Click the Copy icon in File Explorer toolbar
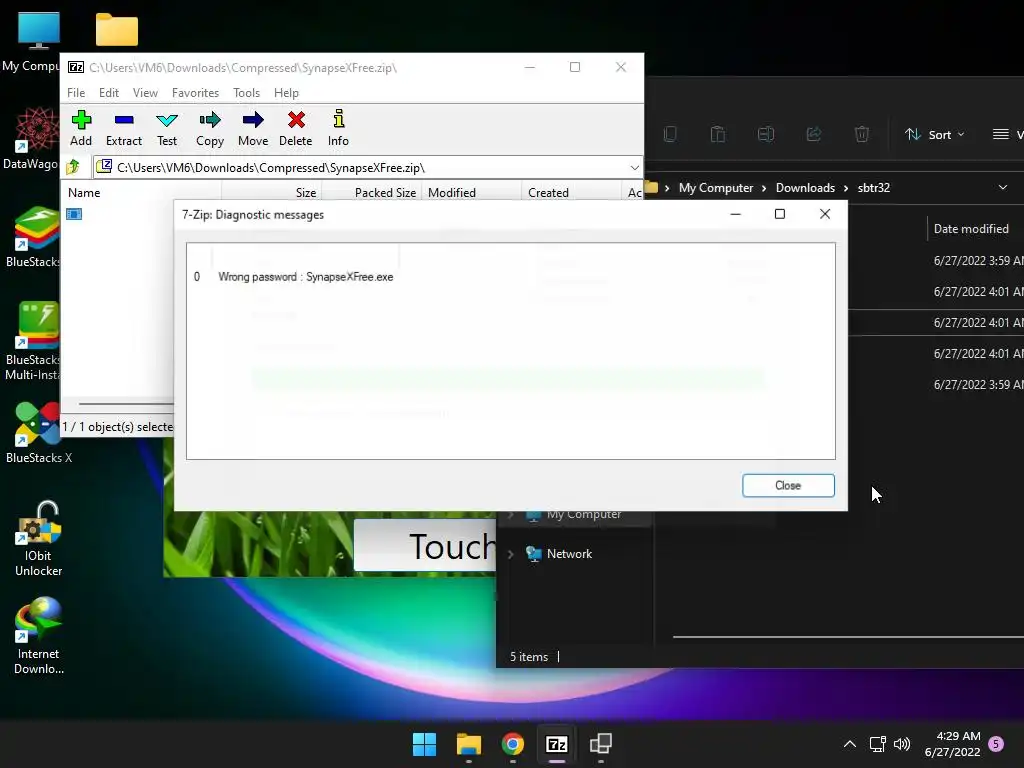1024x768 pixels. [670, 135]
